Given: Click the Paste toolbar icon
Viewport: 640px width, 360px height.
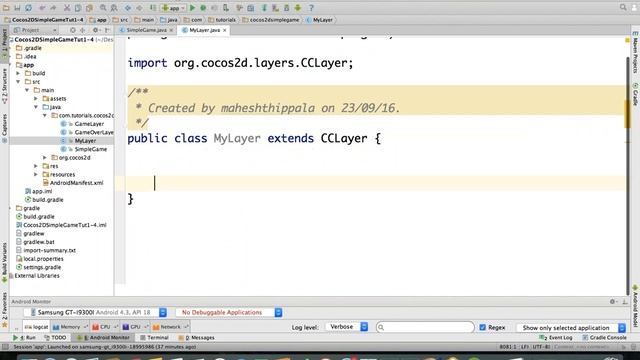Looking at the screenshot, I should coord(89,8).
